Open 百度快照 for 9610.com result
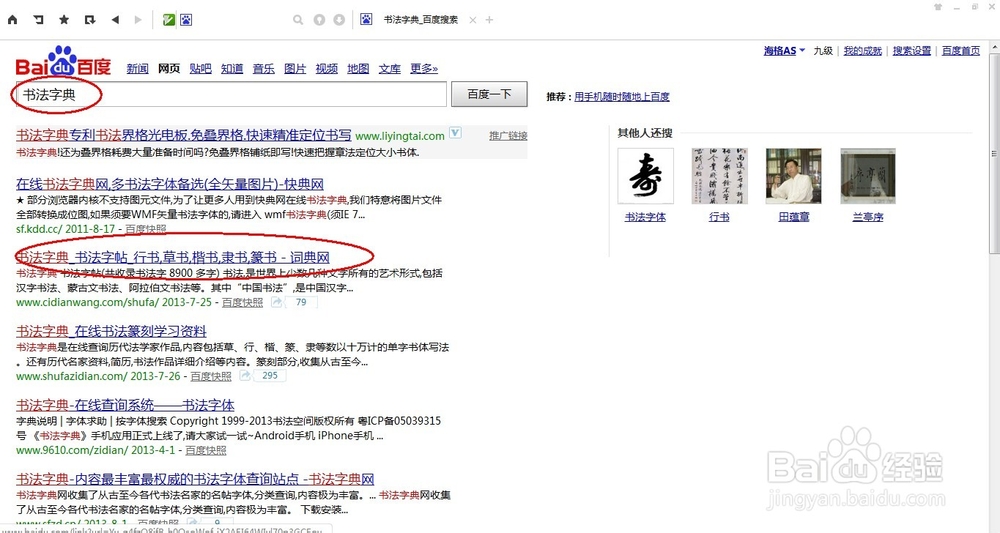The width and height of the screenshot is (1000, 533). click(x=206, y=450)
